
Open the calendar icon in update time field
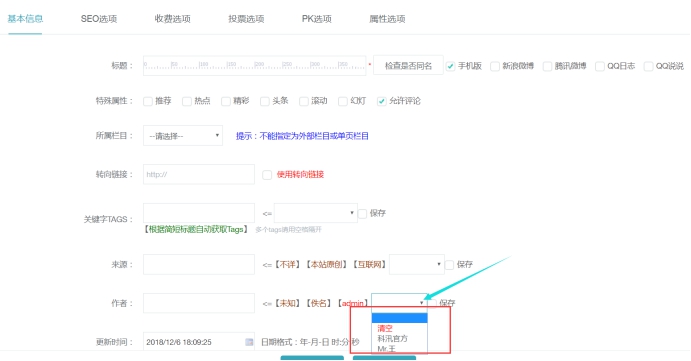(249, 342)
